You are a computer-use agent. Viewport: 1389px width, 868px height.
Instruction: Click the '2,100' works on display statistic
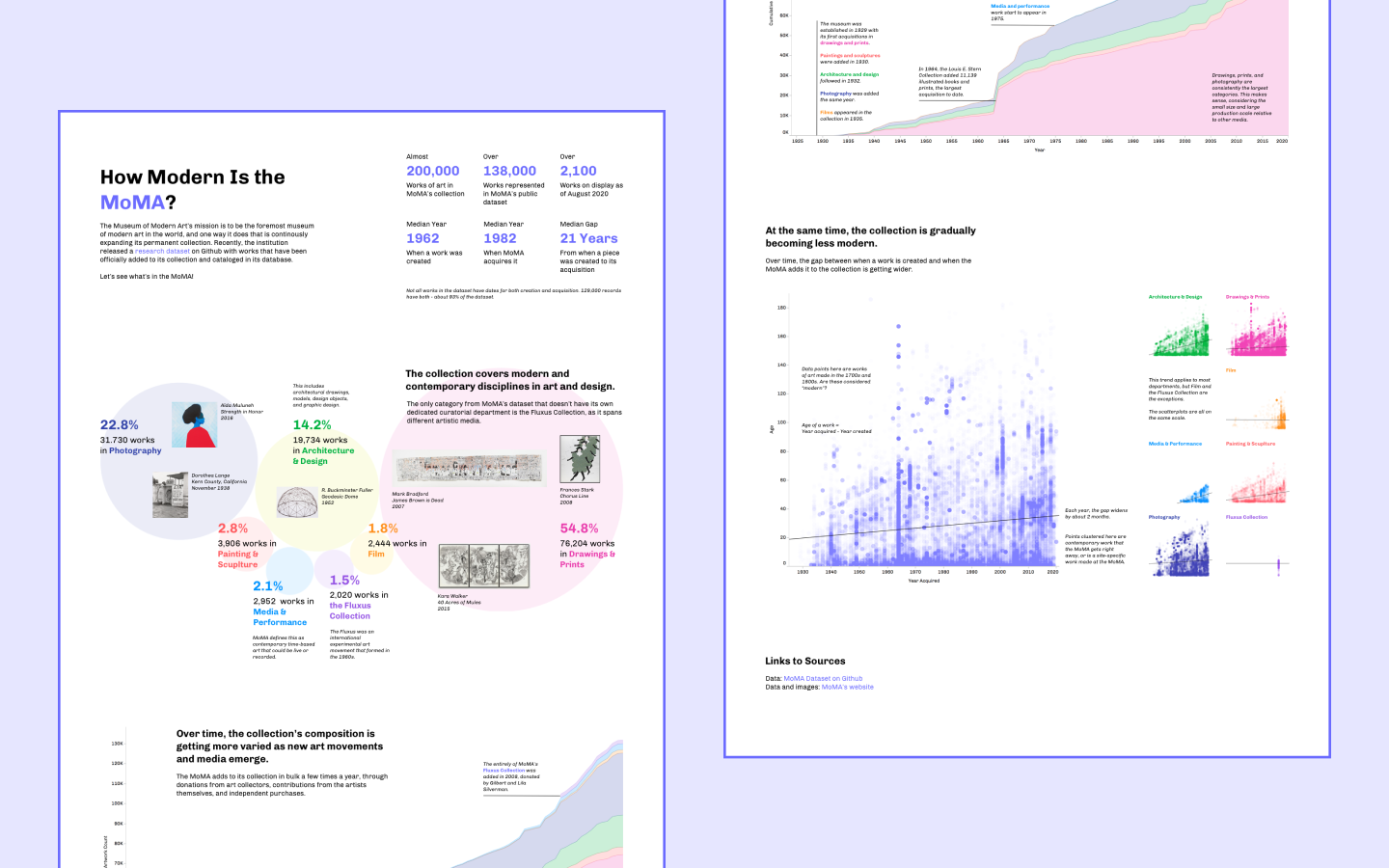tap(579, 171)
